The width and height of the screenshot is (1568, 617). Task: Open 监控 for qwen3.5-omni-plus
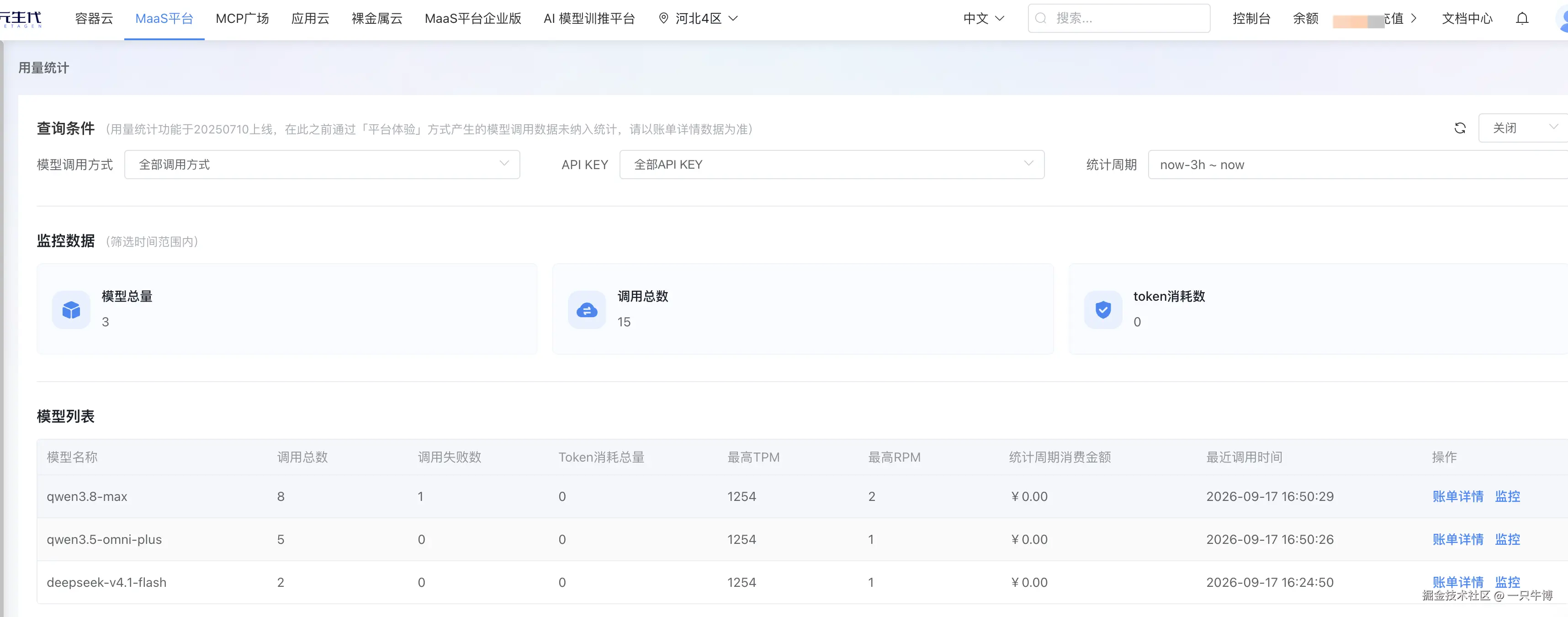pos(1508,539)
